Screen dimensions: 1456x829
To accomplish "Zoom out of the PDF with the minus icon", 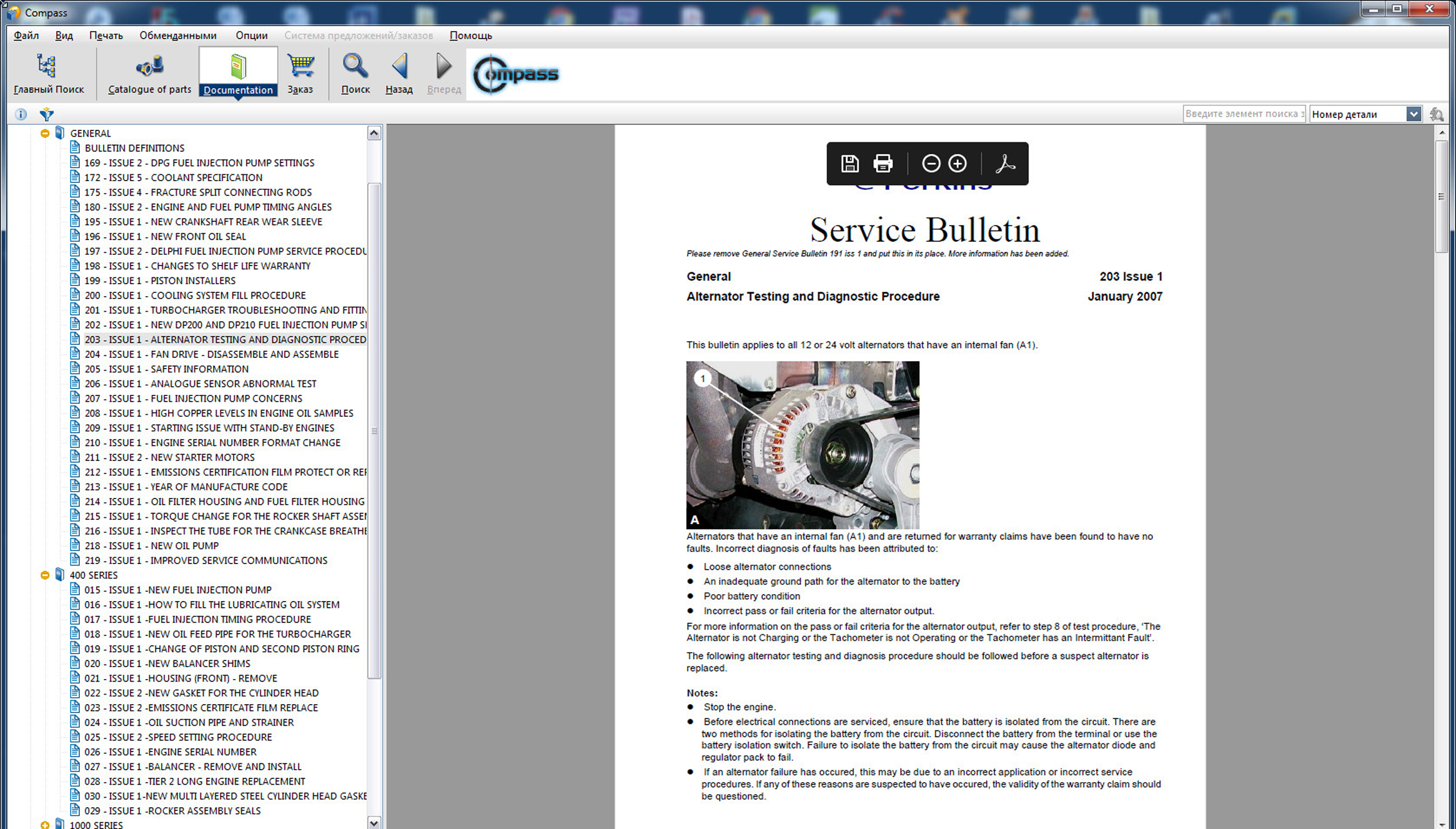I will (931, 164).
